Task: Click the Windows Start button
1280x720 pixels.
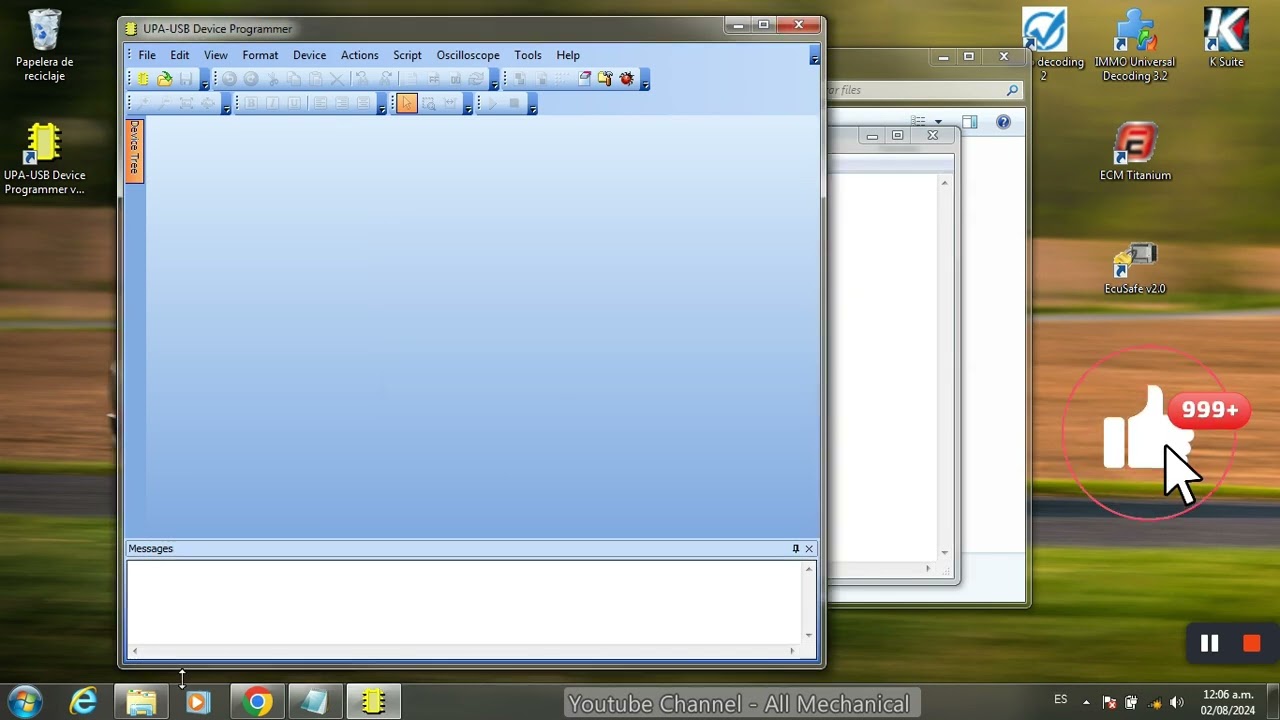Action: (x=25, y=702)
